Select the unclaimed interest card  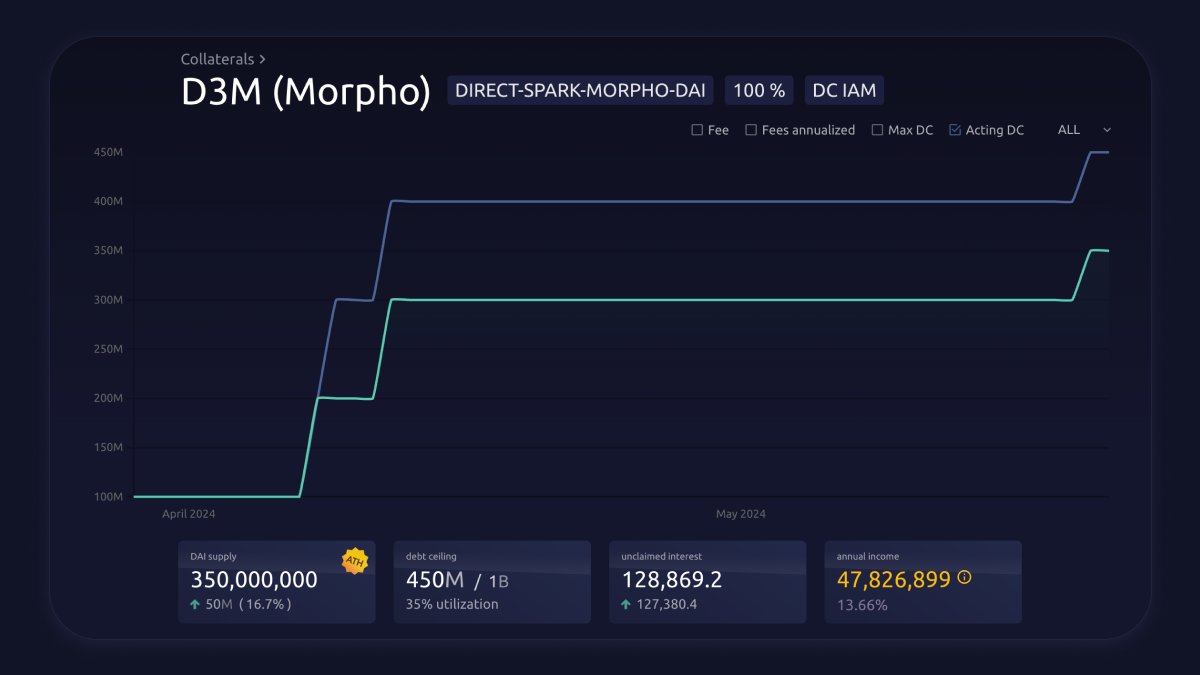coord(708,582)
